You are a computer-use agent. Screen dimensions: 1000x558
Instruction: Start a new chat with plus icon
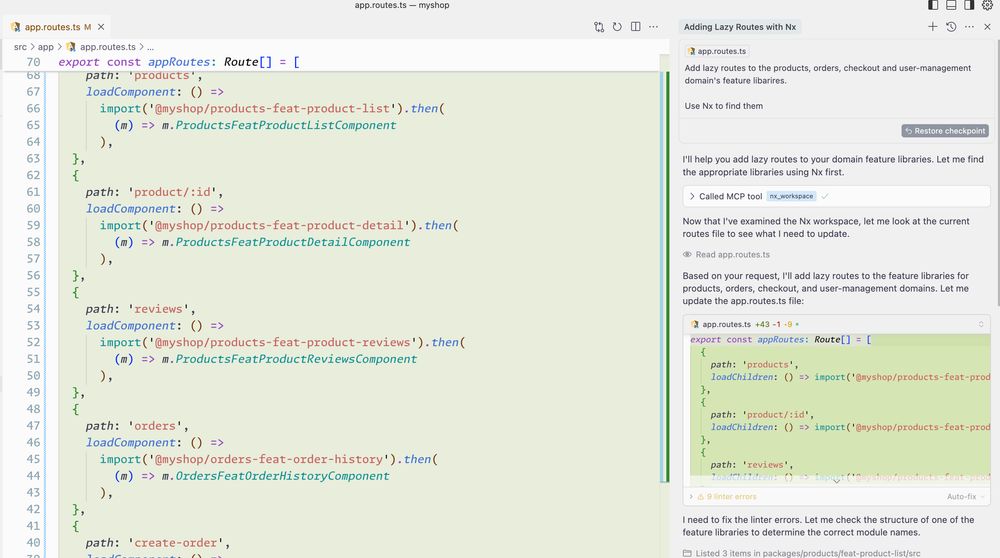click(932, 27)
